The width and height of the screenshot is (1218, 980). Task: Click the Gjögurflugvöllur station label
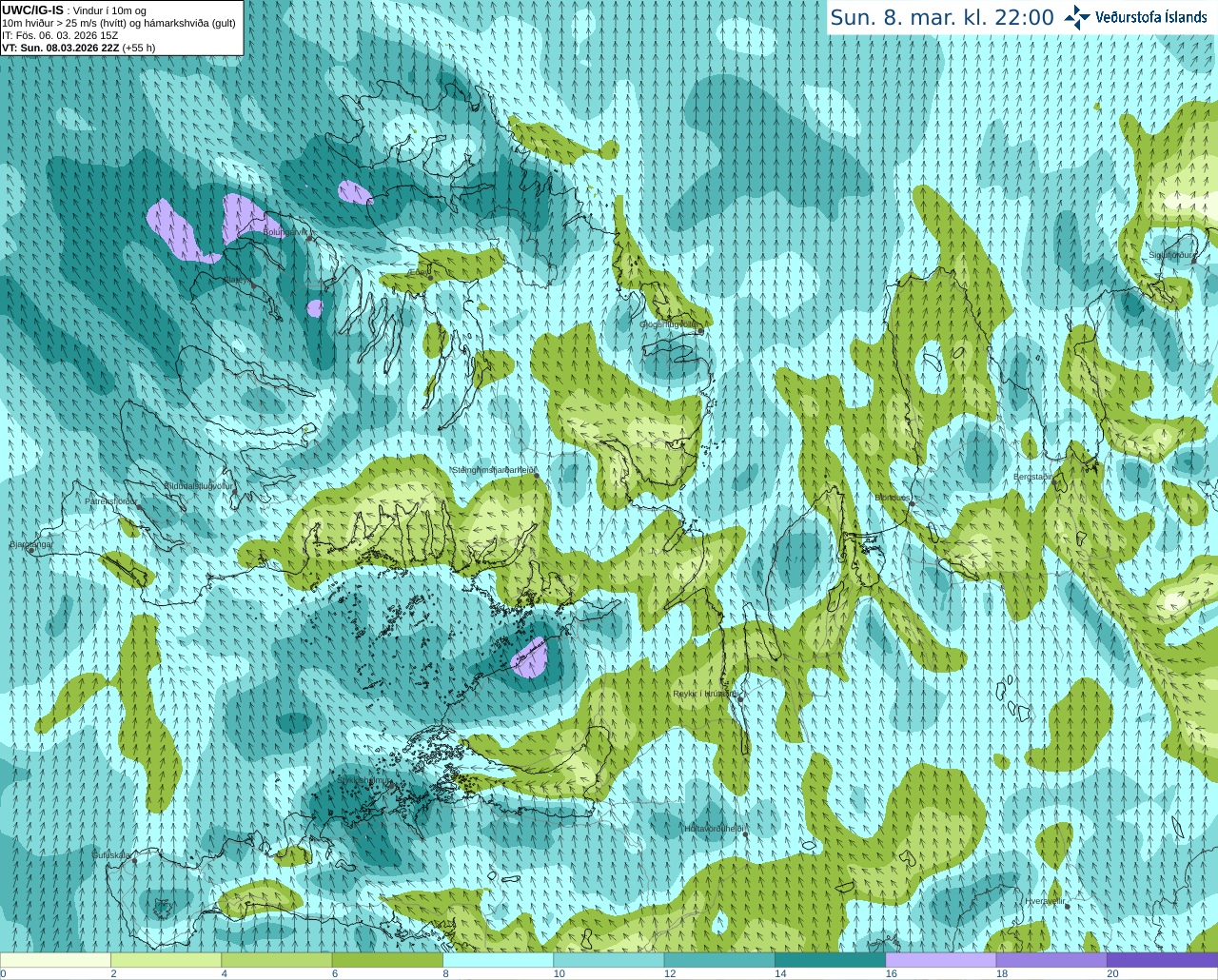click(x=670, y=324)
